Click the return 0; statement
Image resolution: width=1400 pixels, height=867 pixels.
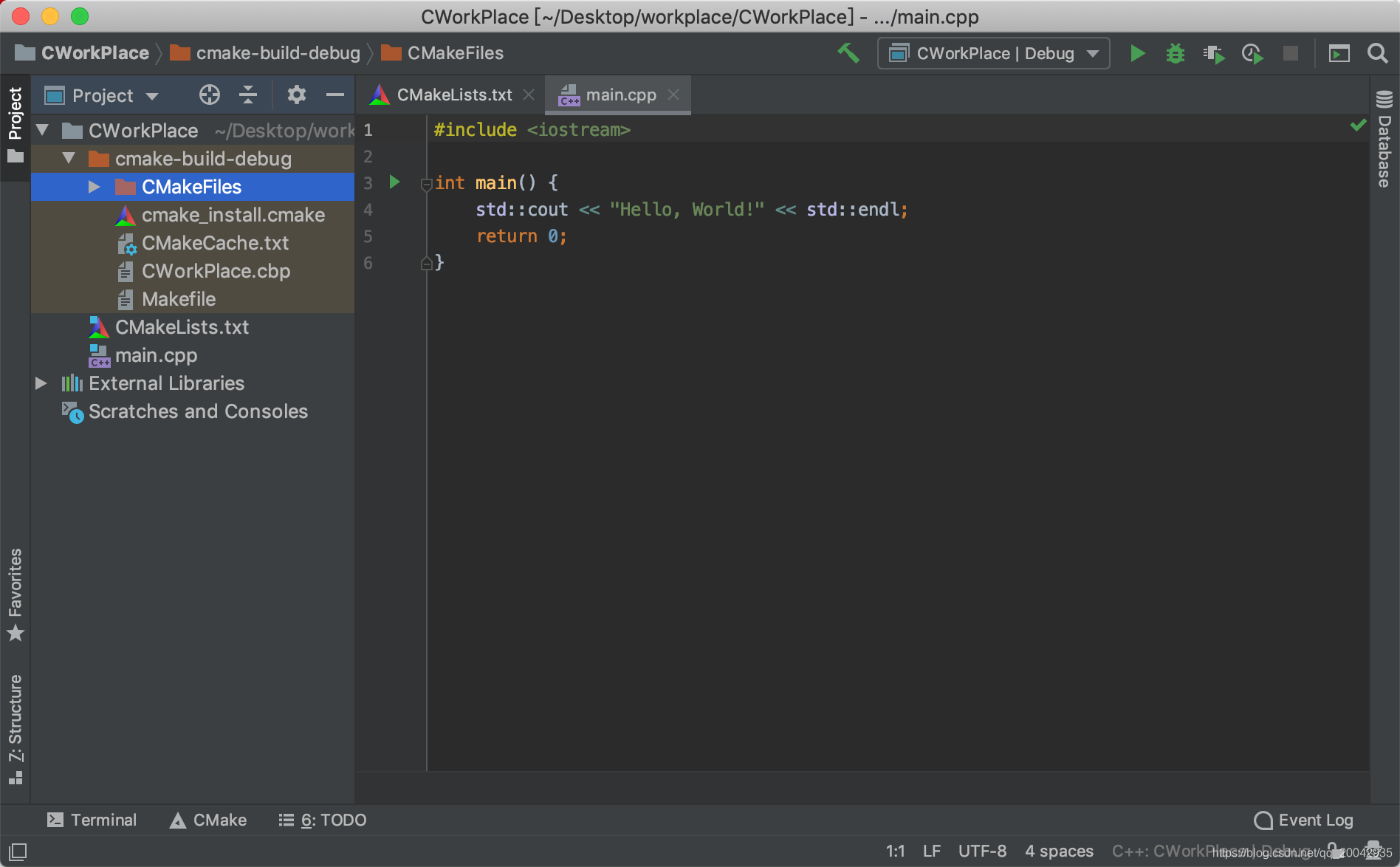(521, 236)
